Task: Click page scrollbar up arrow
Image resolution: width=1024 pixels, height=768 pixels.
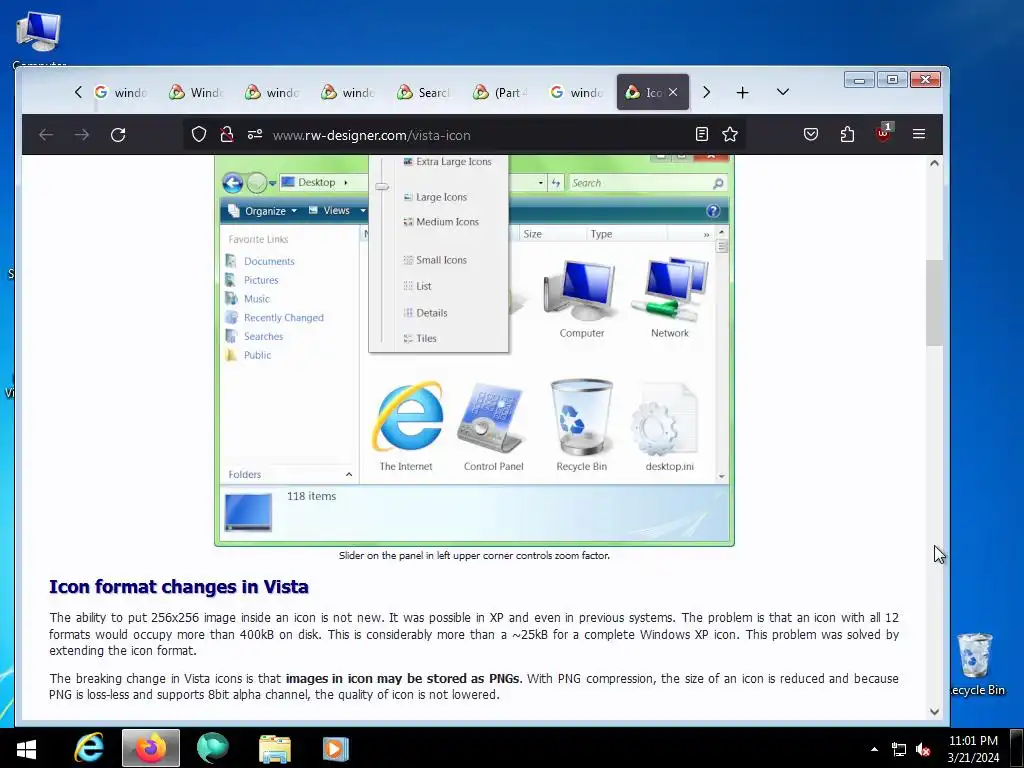Action: click(x=935, y=163)
